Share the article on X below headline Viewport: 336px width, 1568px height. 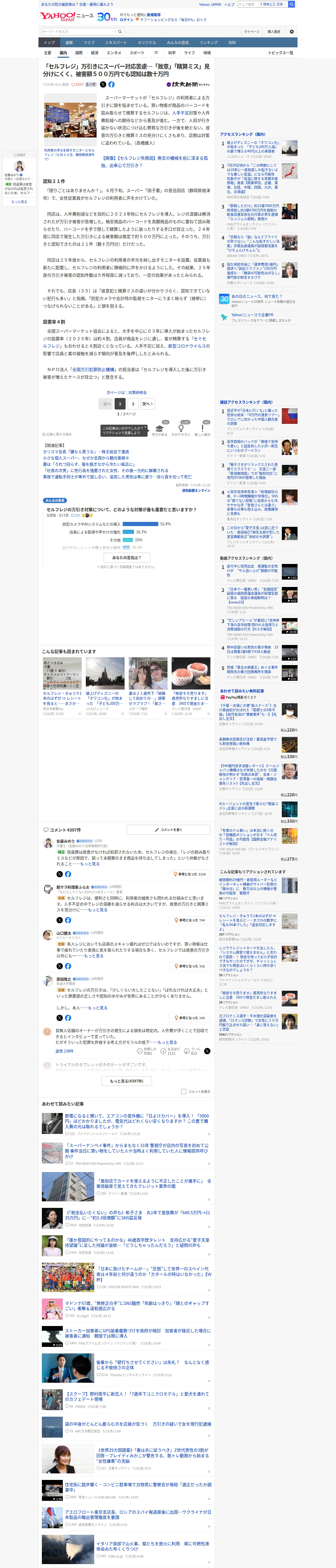click(103, 85)
